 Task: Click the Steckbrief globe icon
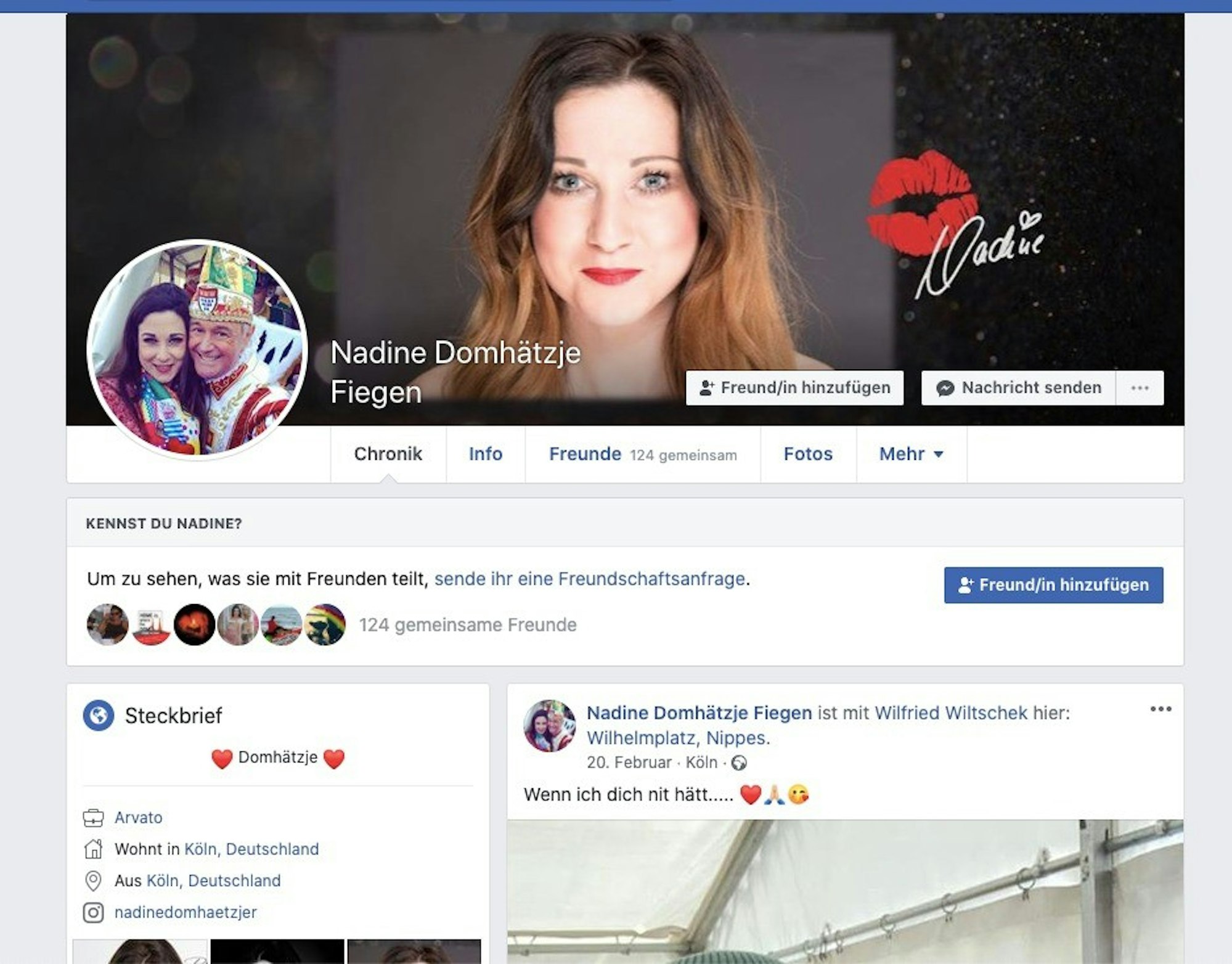click(x=99, y=716)
